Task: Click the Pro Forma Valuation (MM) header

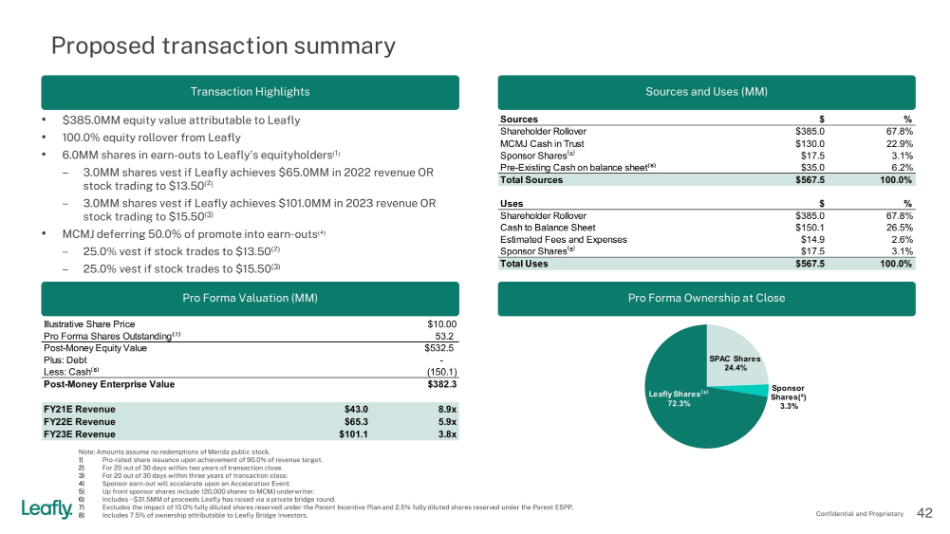Action: (x=250, y=298)
